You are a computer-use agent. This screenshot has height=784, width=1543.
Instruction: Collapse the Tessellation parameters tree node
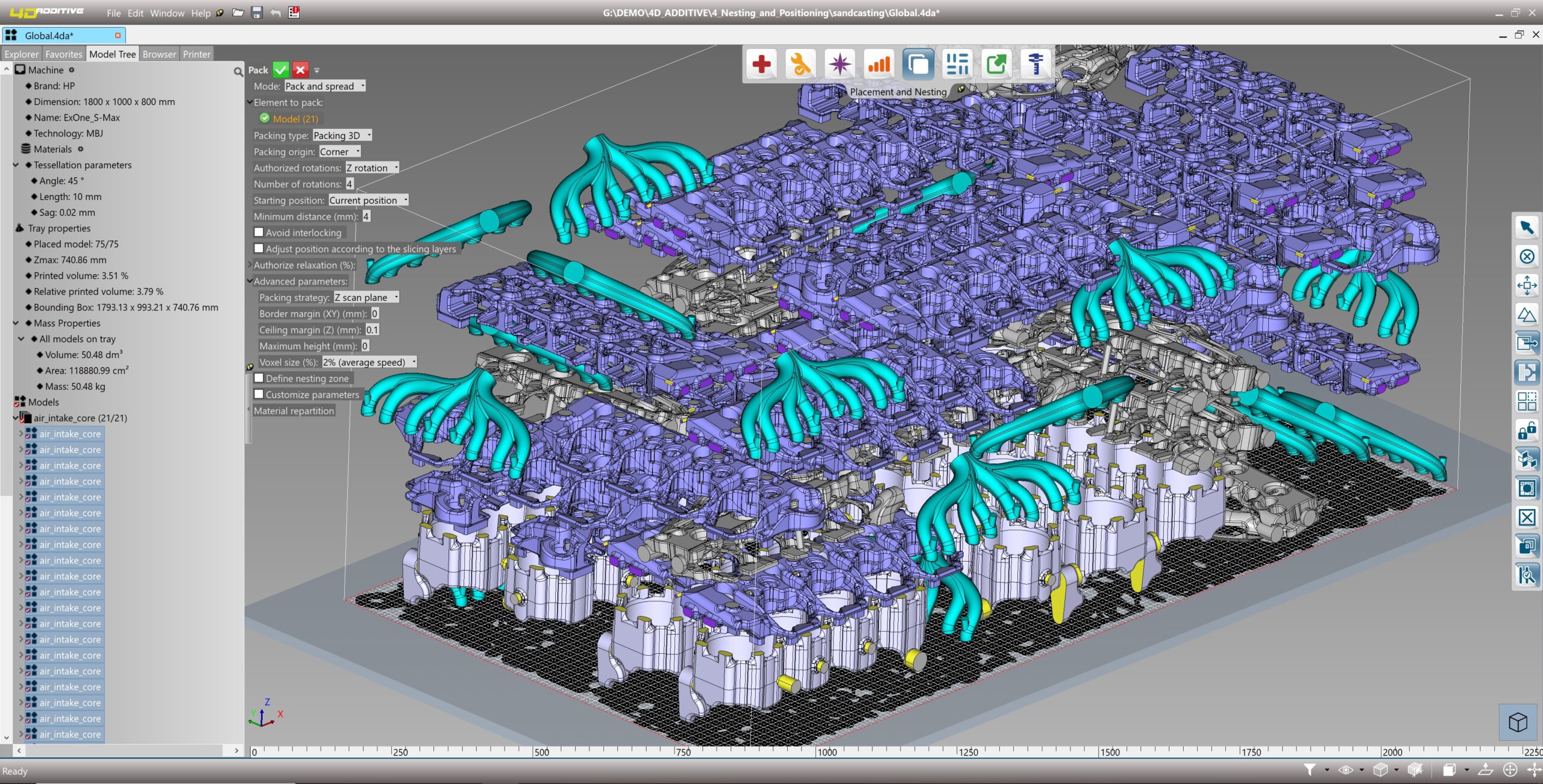[16, 165]
